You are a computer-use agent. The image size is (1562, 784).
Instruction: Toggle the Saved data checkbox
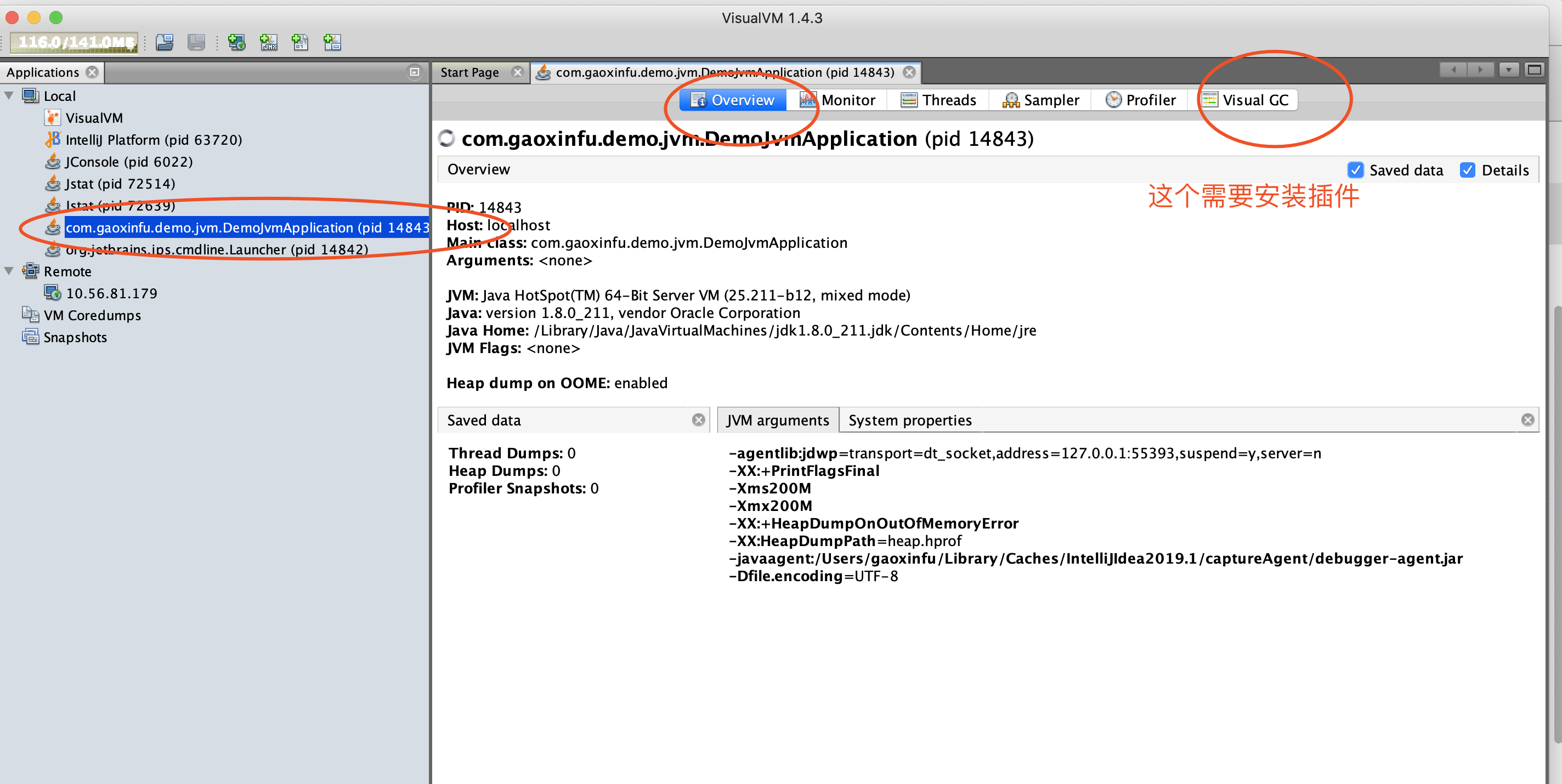coord(1355,170)
